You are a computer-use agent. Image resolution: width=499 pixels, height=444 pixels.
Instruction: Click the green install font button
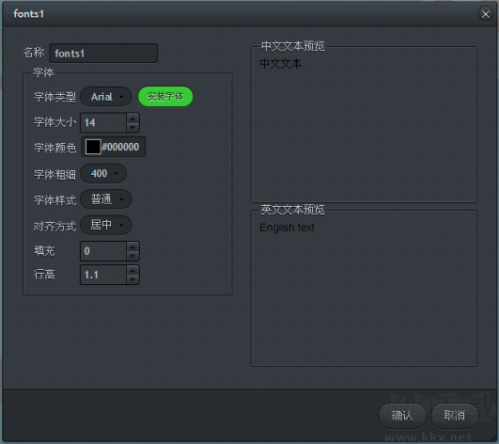(165, 97)
